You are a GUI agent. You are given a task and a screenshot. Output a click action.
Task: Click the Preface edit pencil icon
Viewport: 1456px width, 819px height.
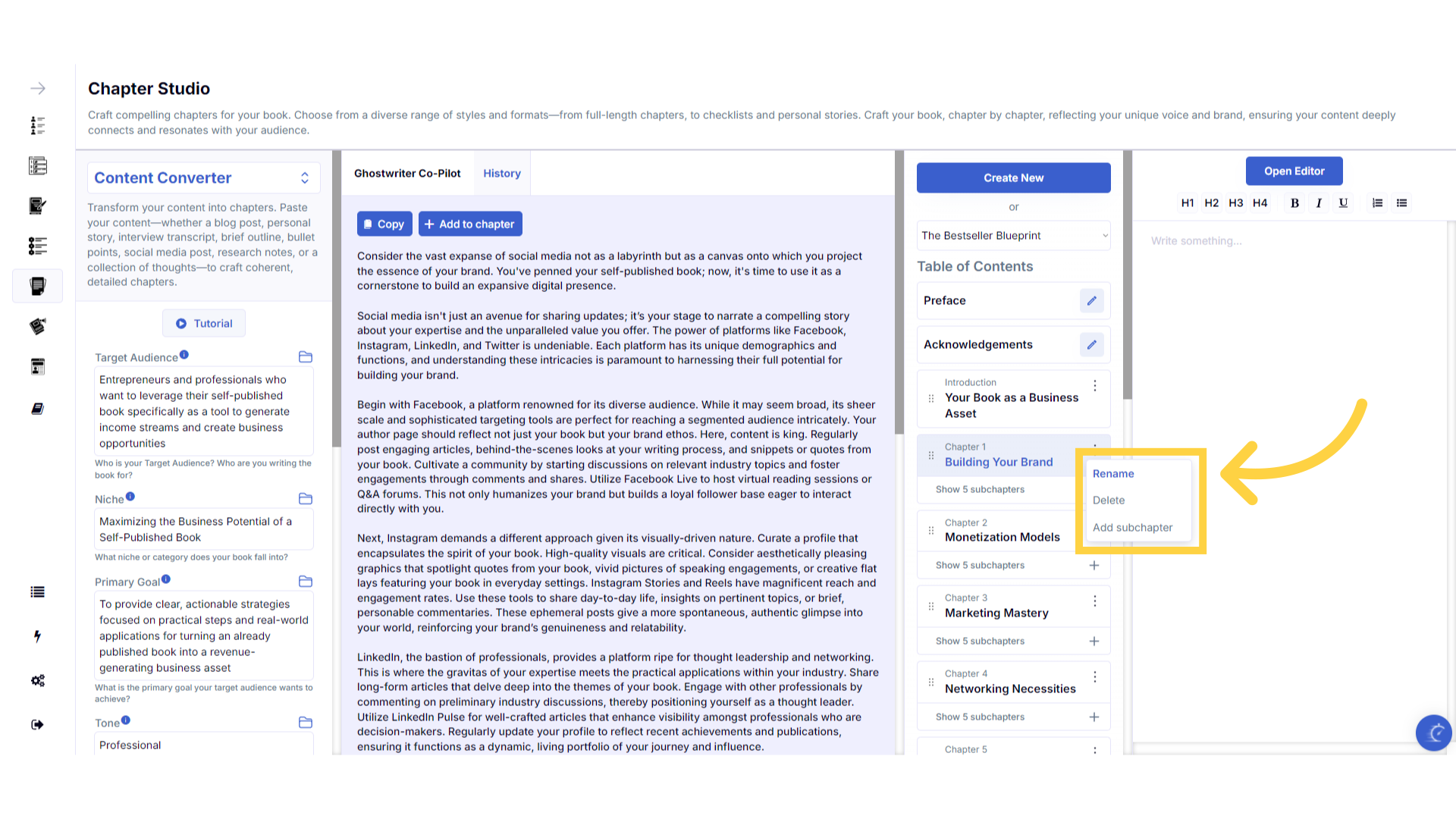coord(1091,301)
